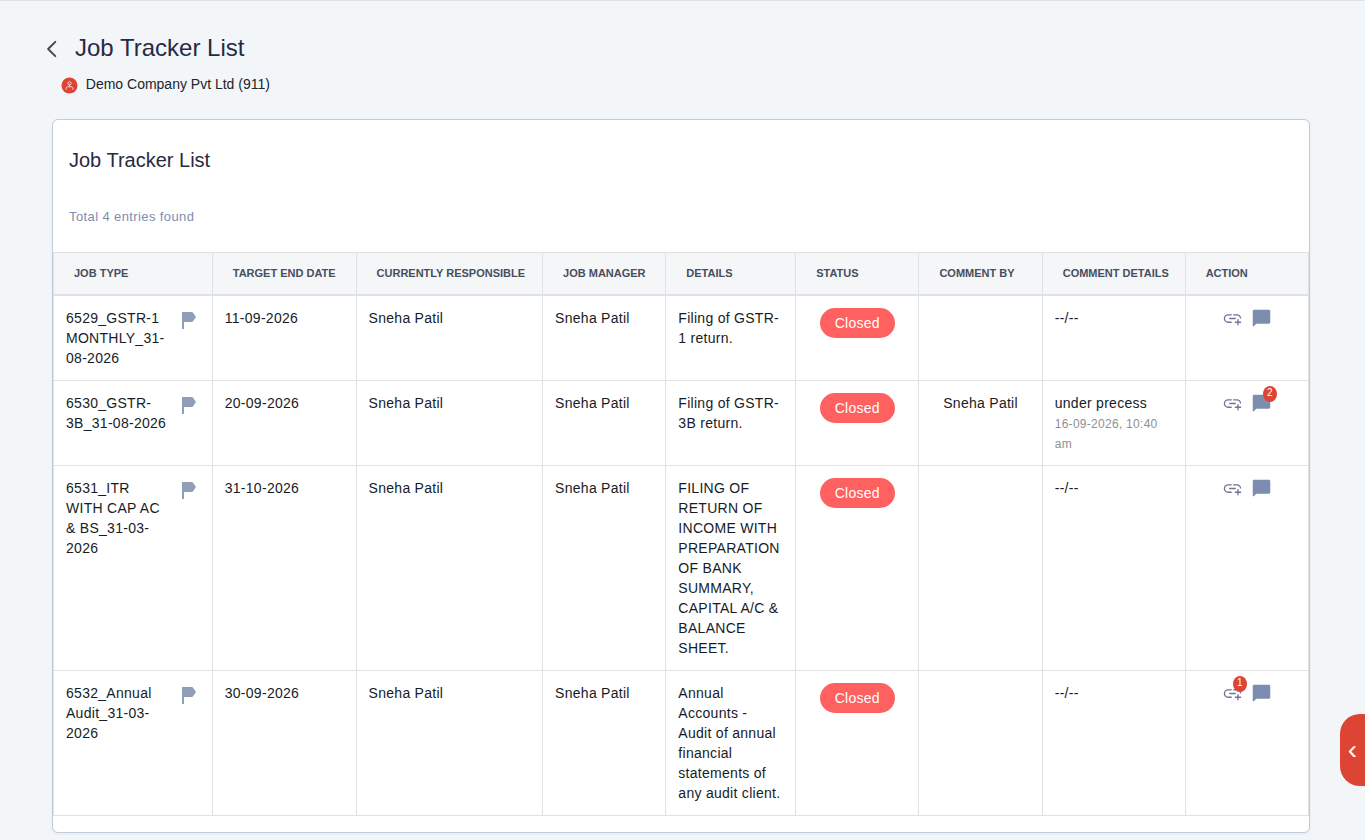The height and width of the screenshot is (840, 1365).
Task: Click the JOB MANAGER column header
Action: pyautogui.click(x=604, y=273)
